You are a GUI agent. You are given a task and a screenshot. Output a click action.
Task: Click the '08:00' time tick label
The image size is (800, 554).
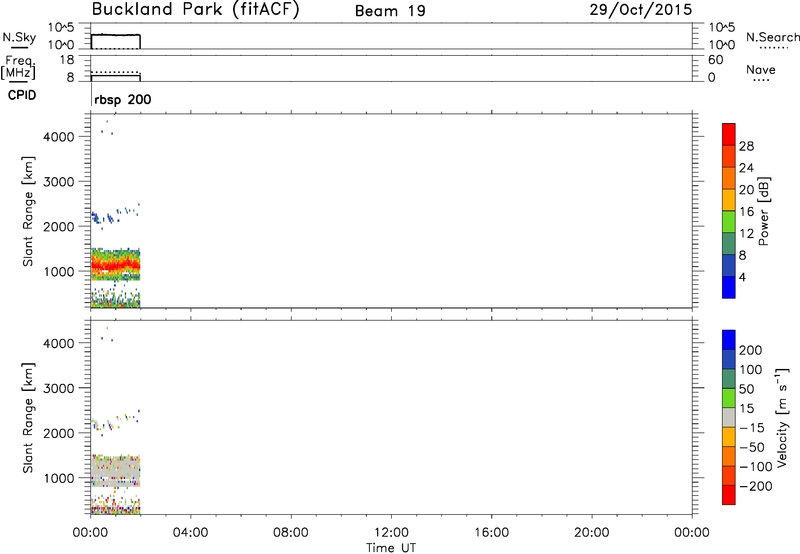pos(291,533)
